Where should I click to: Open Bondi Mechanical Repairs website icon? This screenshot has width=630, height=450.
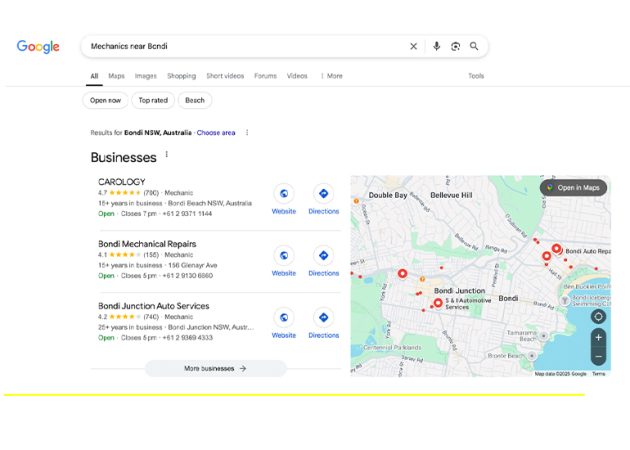284,256
